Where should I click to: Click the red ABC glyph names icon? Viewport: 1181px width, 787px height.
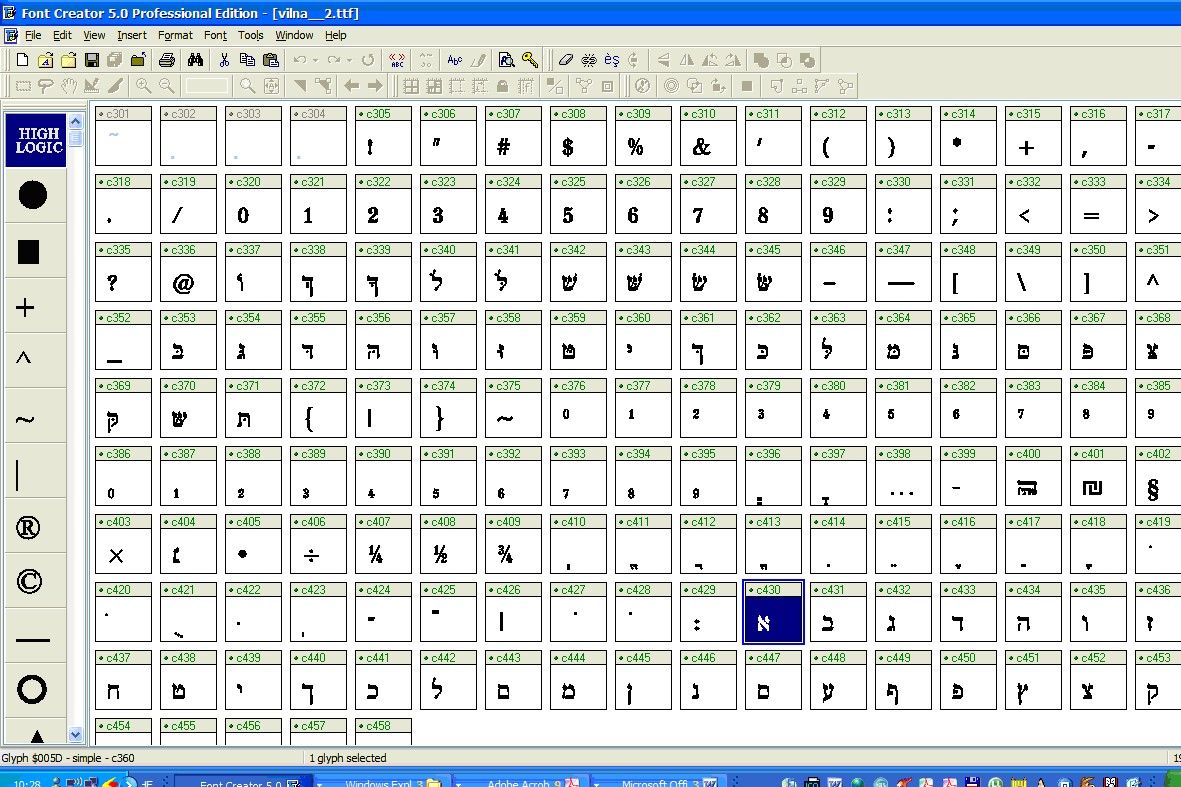coord(397,60)
